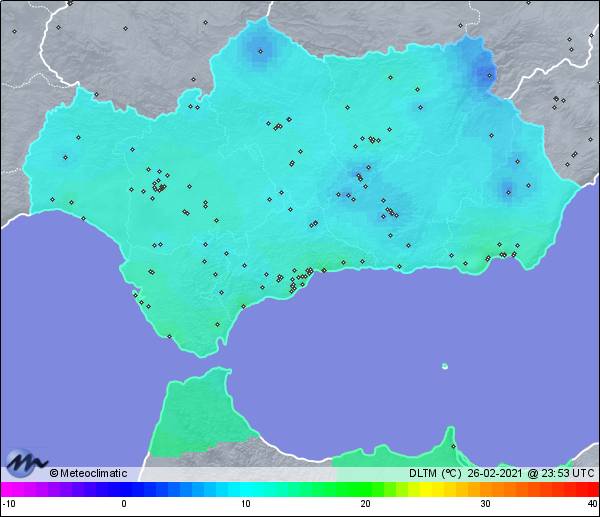This screenshot has height=517, width=600.
Task: Pick the red end of the color scale
Action: point(591,489)
